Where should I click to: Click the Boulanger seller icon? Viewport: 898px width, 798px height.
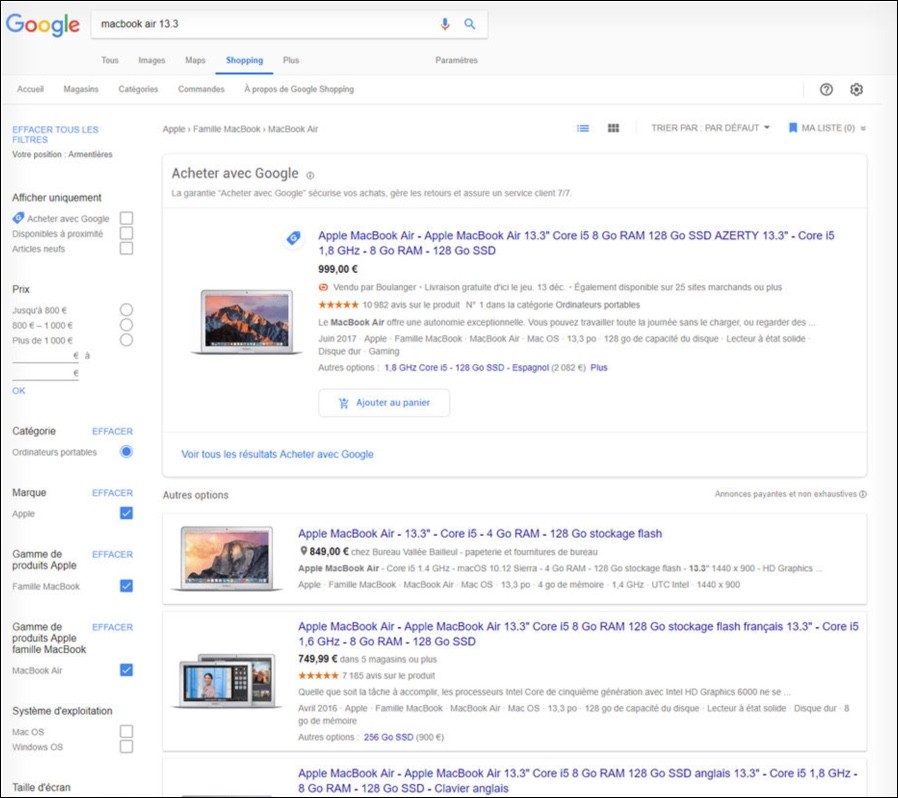pyautogui.click(x=323, y=287)
